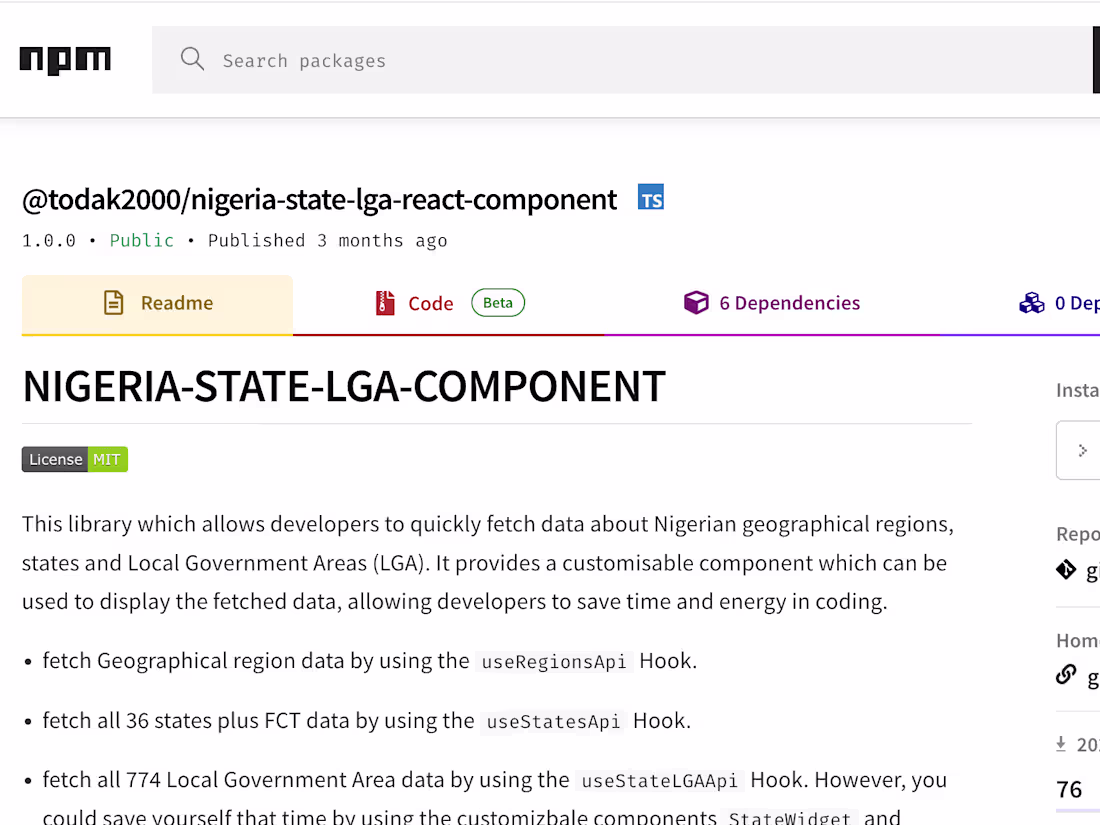The width and height of the screenshot is (1100, 825).
Task: Click the License MIT badge
Action: click(x=74, y=459)
